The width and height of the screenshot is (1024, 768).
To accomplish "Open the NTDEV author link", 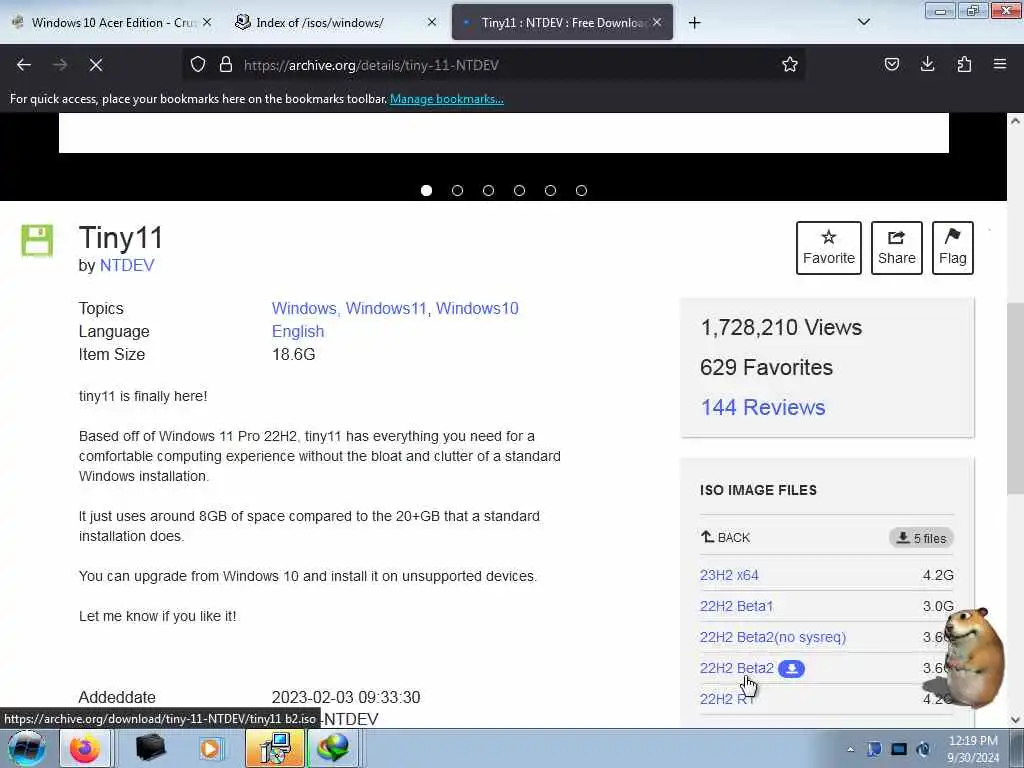I will [x=127, y=265].
